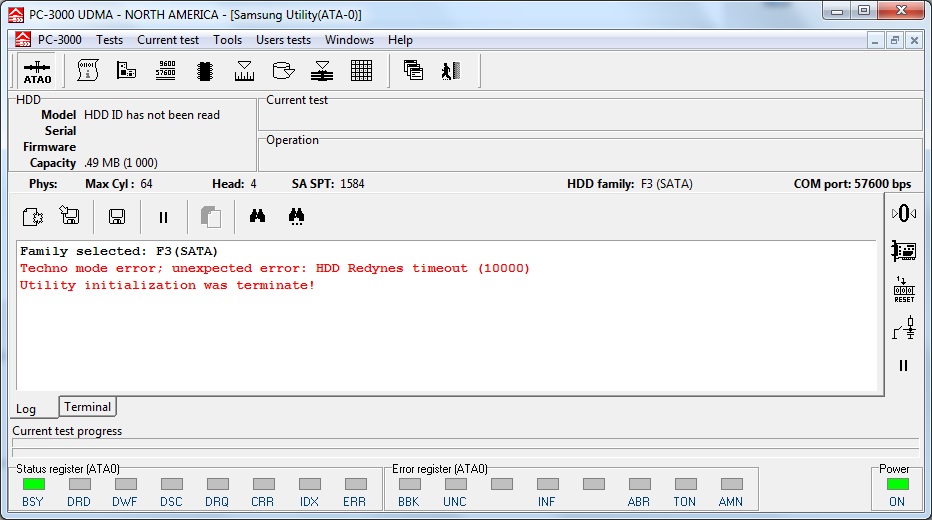Screen dimensions: 932x520
Task: Click the CRR status indicator
Action: tap(263, 484)
